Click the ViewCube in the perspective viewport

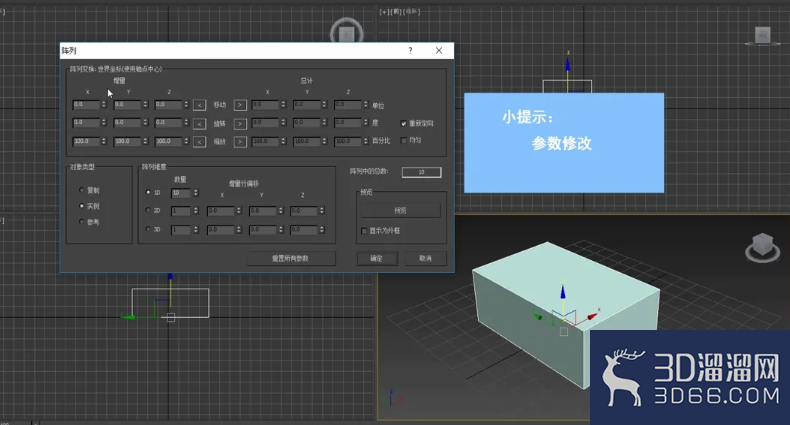(x=762, y=247)
